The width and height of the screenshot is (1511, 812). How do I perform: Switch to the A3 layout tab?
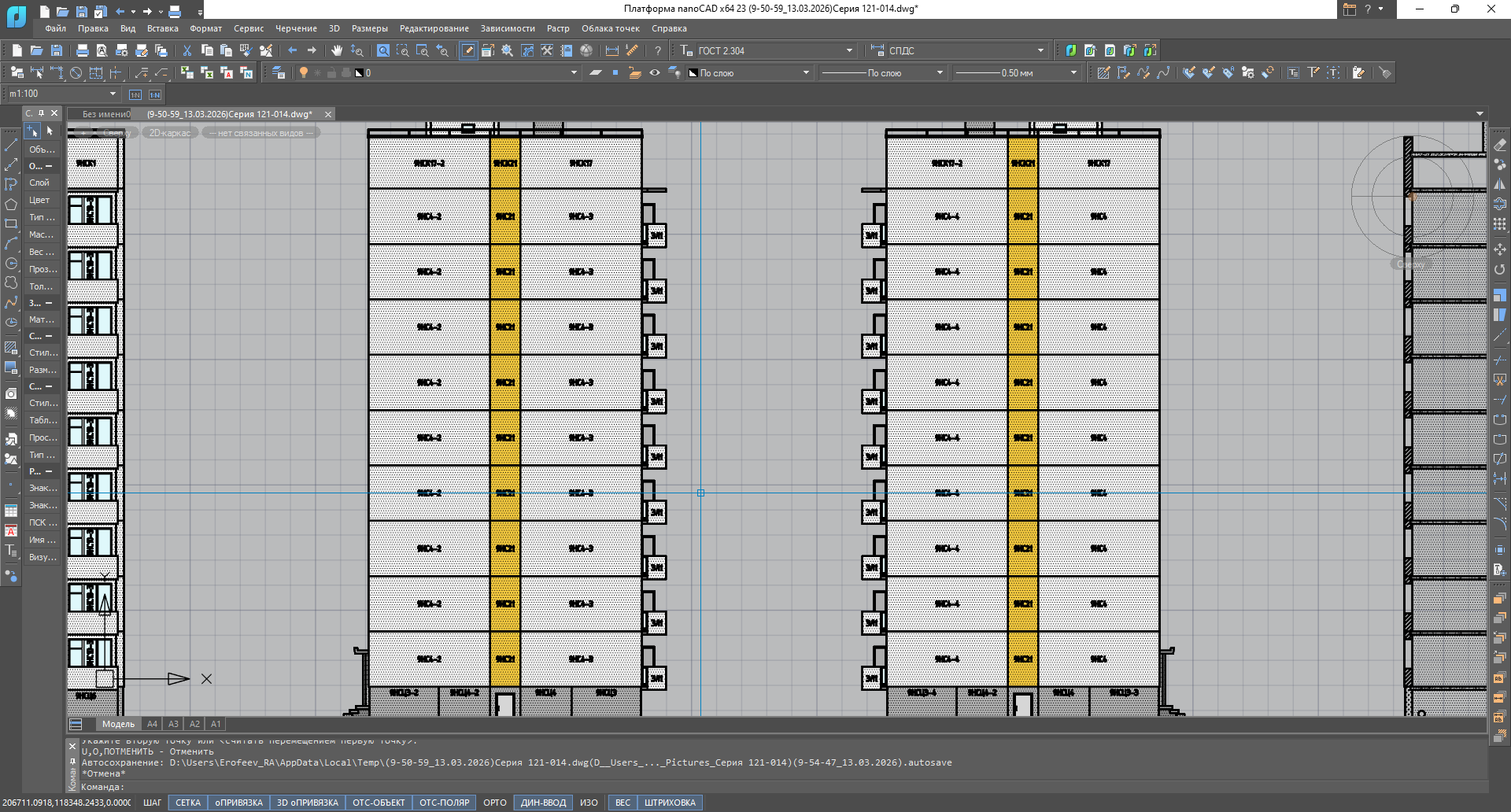click(173, 724)
